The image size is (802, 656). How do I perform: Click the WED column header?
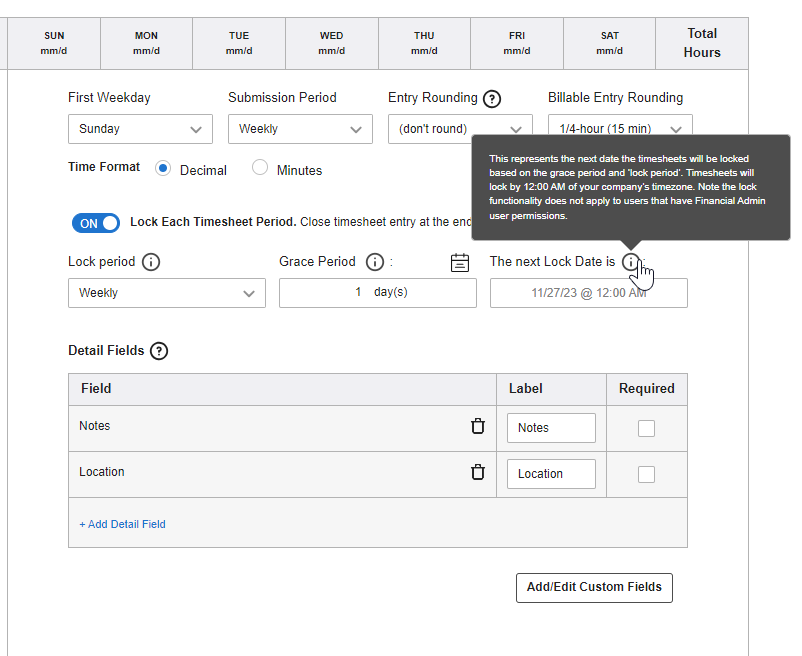click(331, 43)
